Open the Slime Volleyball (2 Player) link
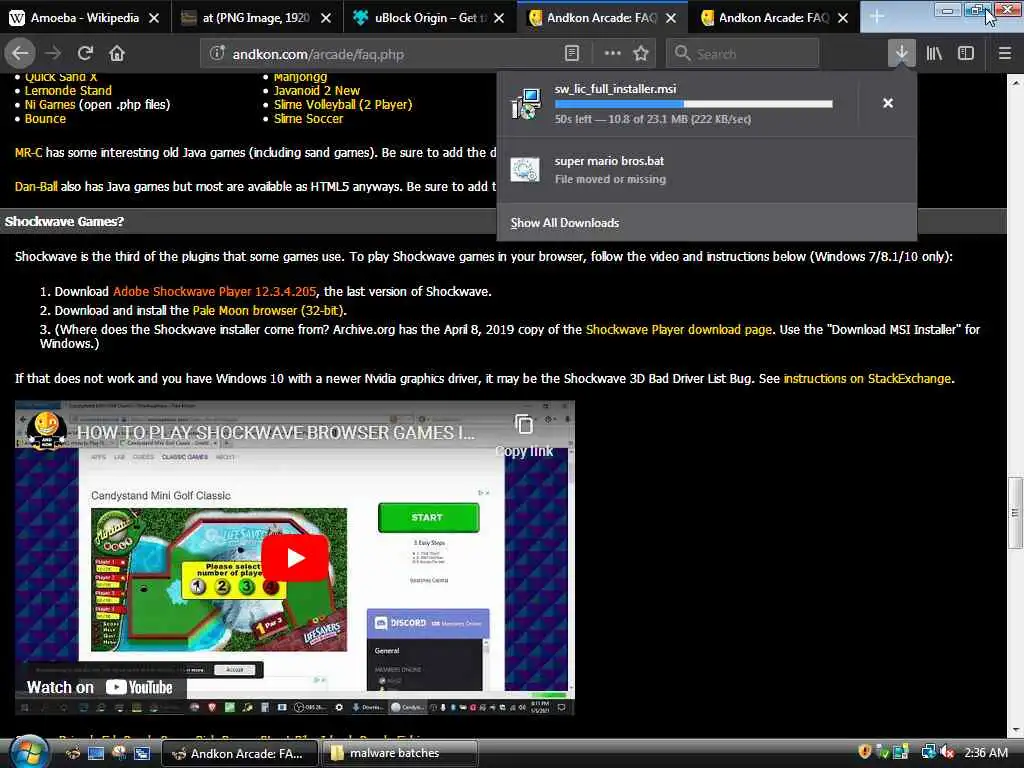The height and width of the screenshot is (768, 1024). (343, 104)
